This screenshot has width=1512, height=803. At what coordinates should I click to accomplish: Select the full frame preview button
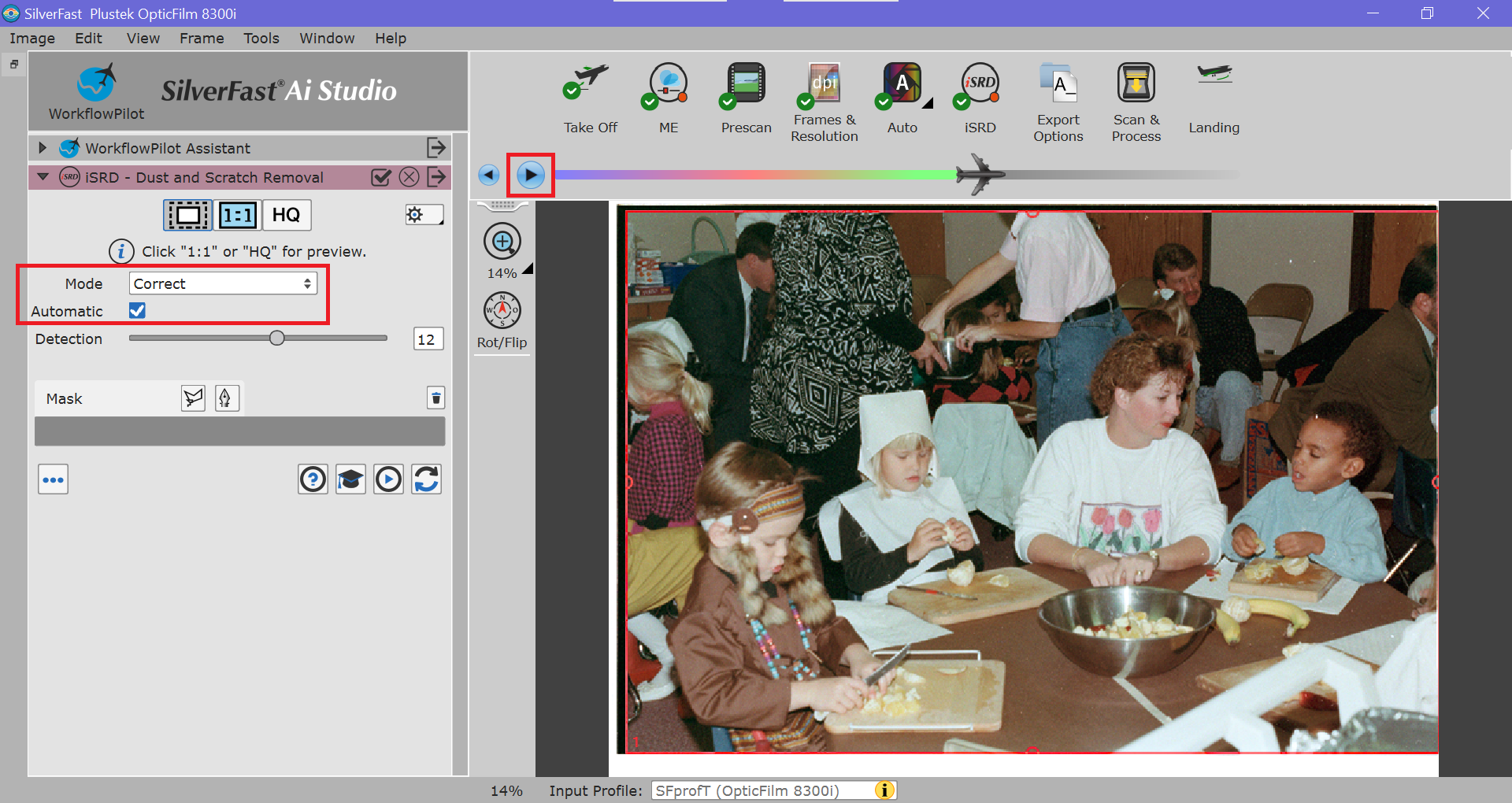tap(187, 215)
